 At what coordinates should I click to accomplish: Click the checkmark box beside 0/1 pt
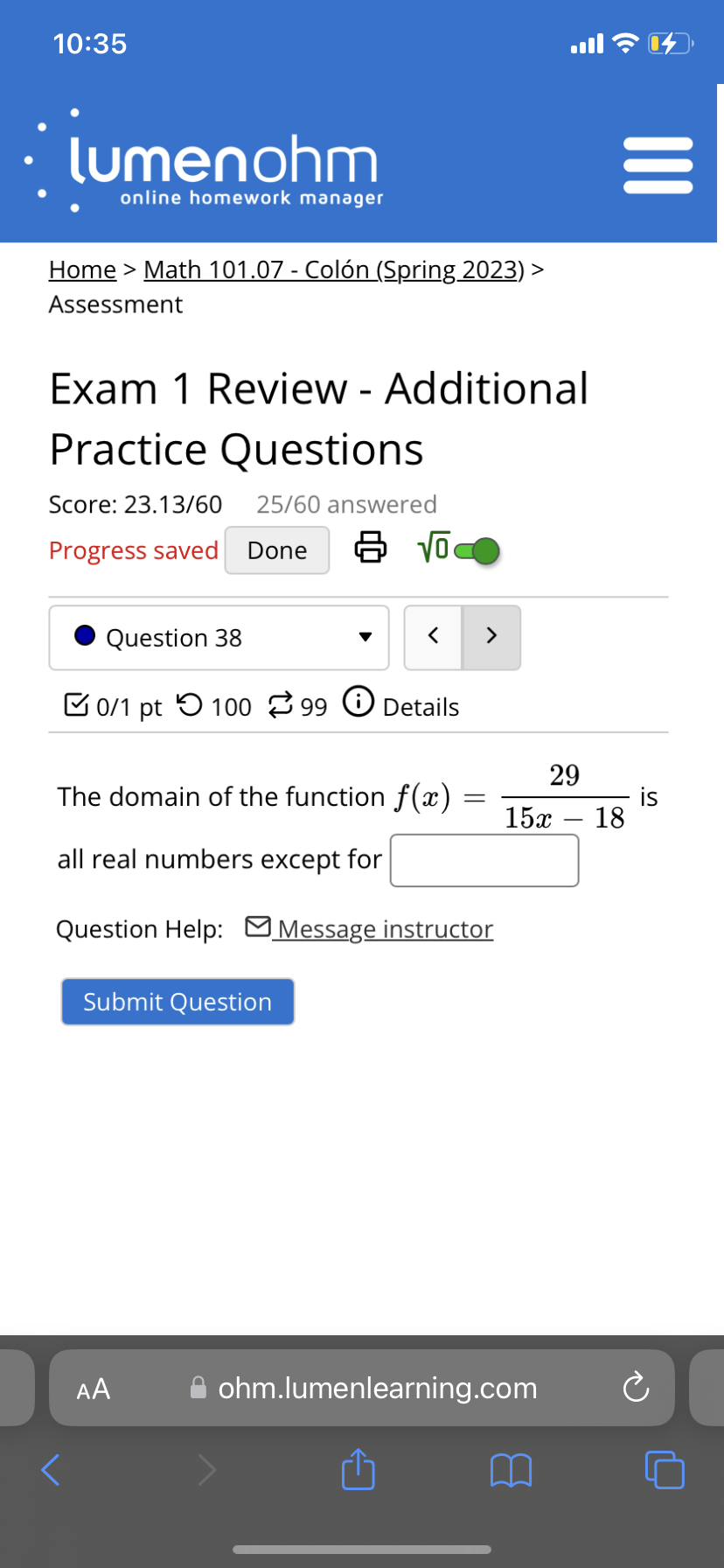(x=77, y=703)
